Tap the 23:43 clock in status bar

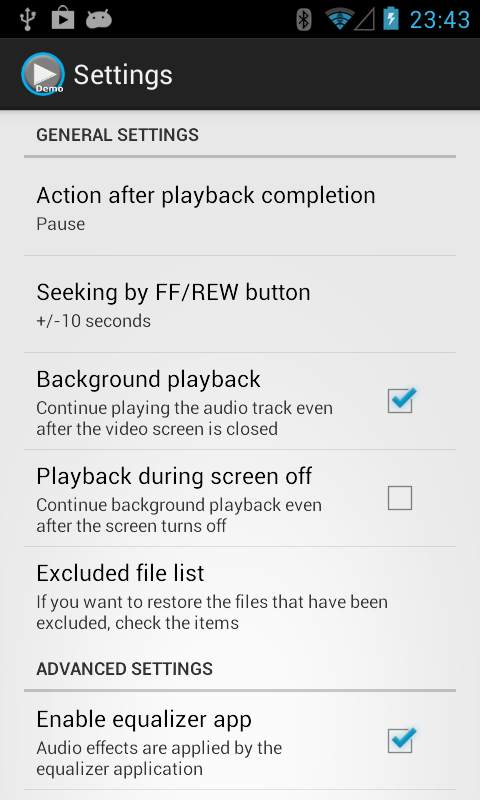point(440,20)
